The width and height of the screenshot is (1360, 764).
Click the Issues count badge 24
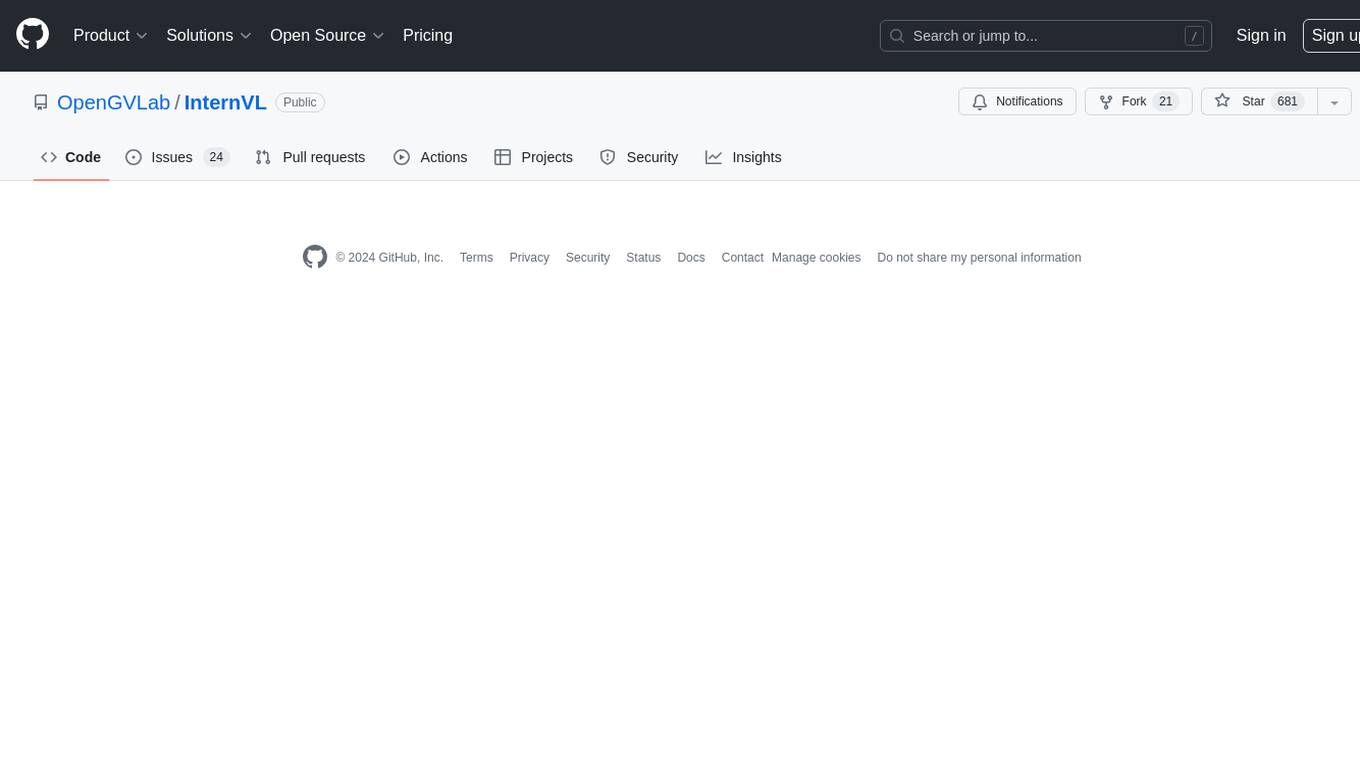216,157
